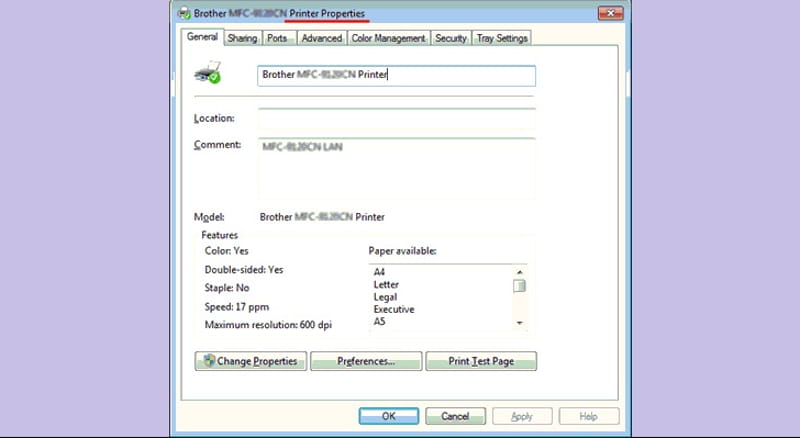800x438 pixels.
Task: Click the printer name input field
Action: tap(396, 75)
